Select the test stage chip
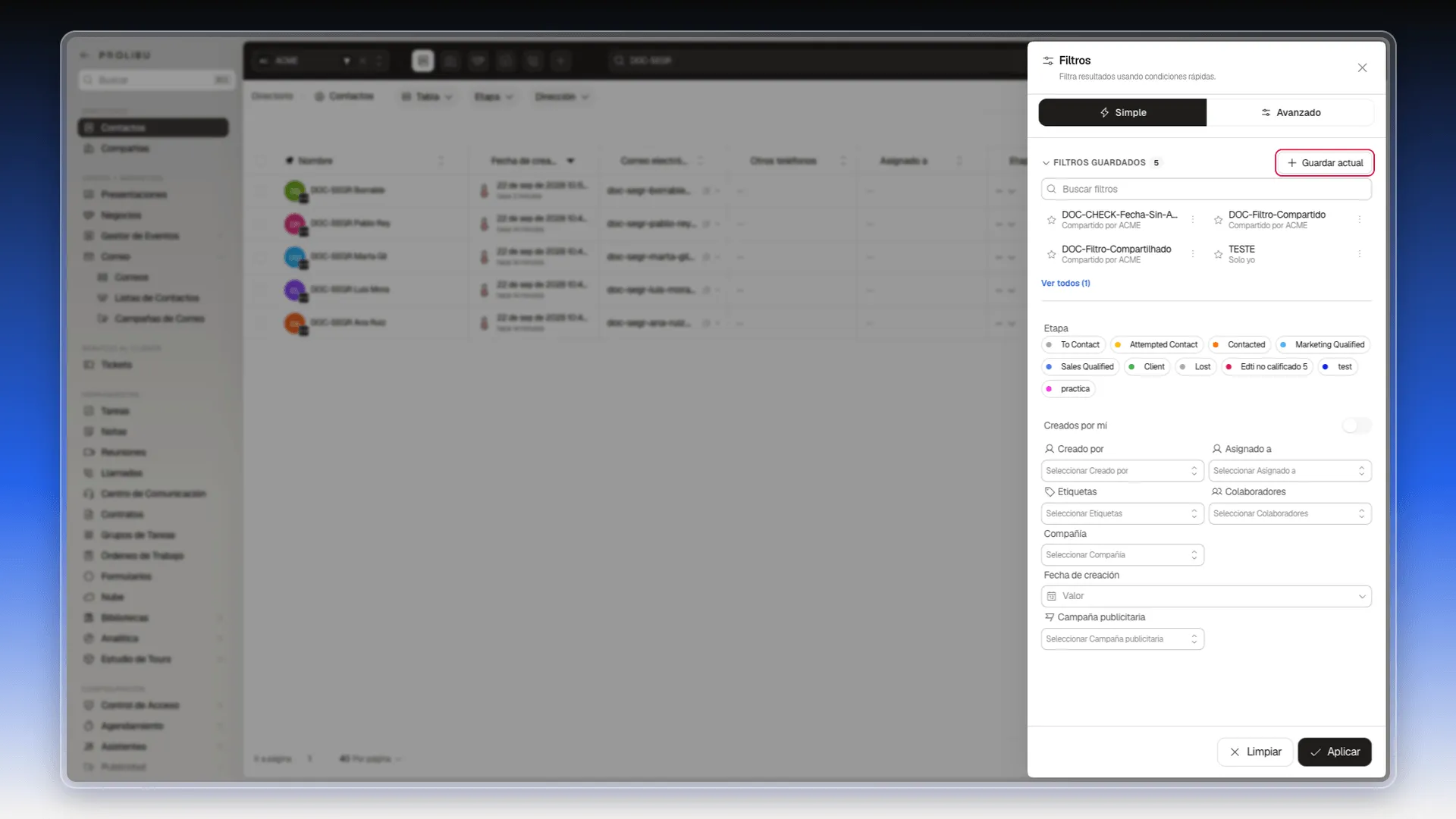Viewport: 1456px width, 819px height. pyautogui.click(x=1337, y=367)
